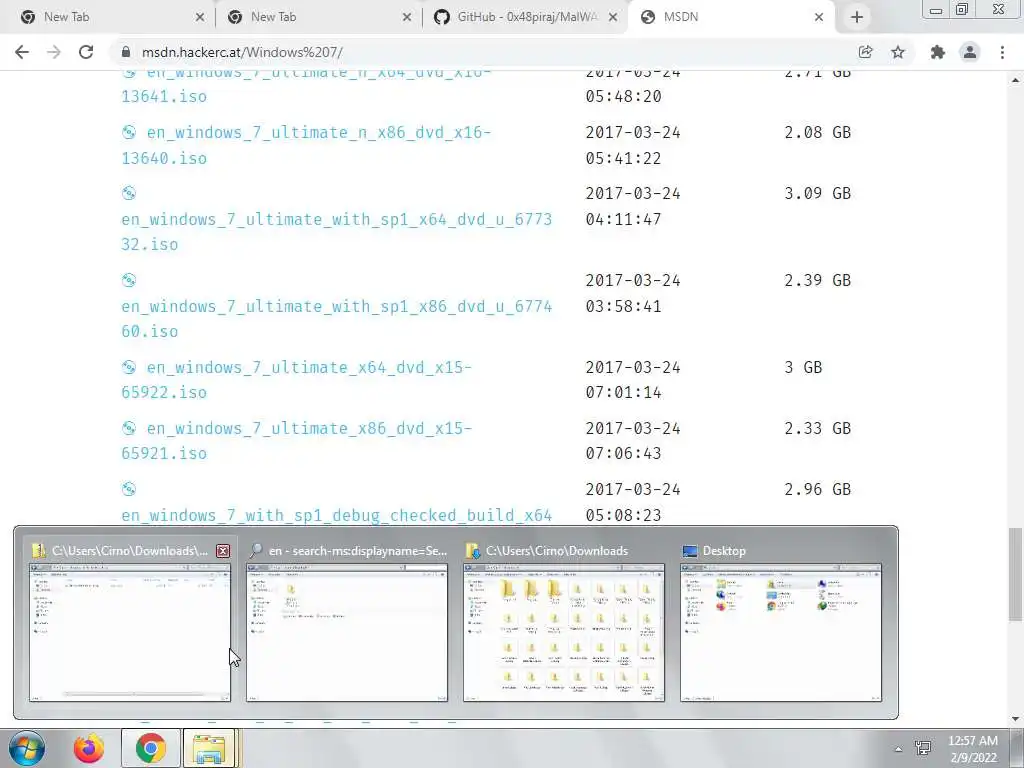Close the first explorer preview with red X

coord(223,551)
